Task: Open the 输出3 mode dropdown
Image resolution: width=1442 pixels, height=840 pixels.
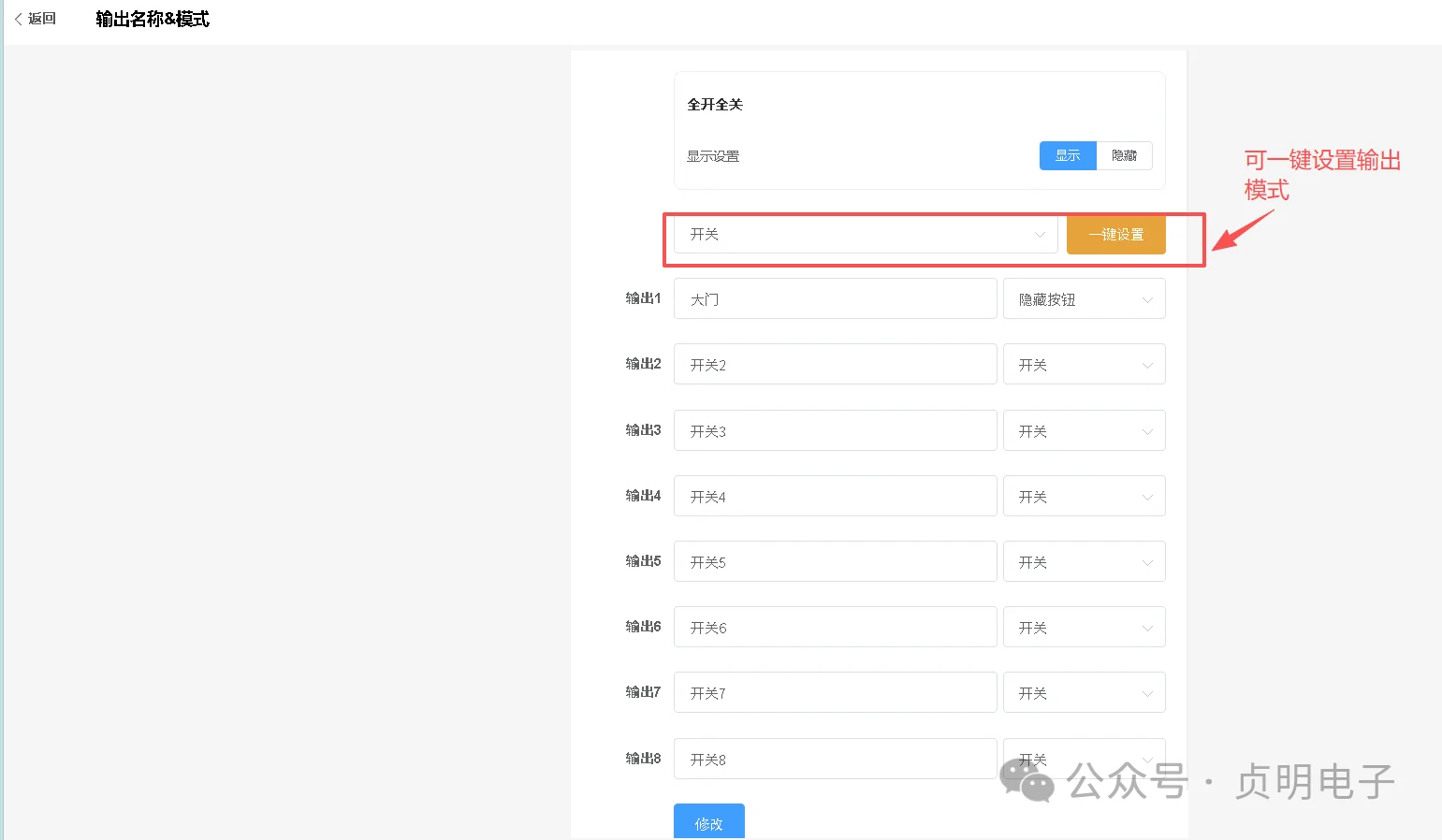Action: (1085, 431)
